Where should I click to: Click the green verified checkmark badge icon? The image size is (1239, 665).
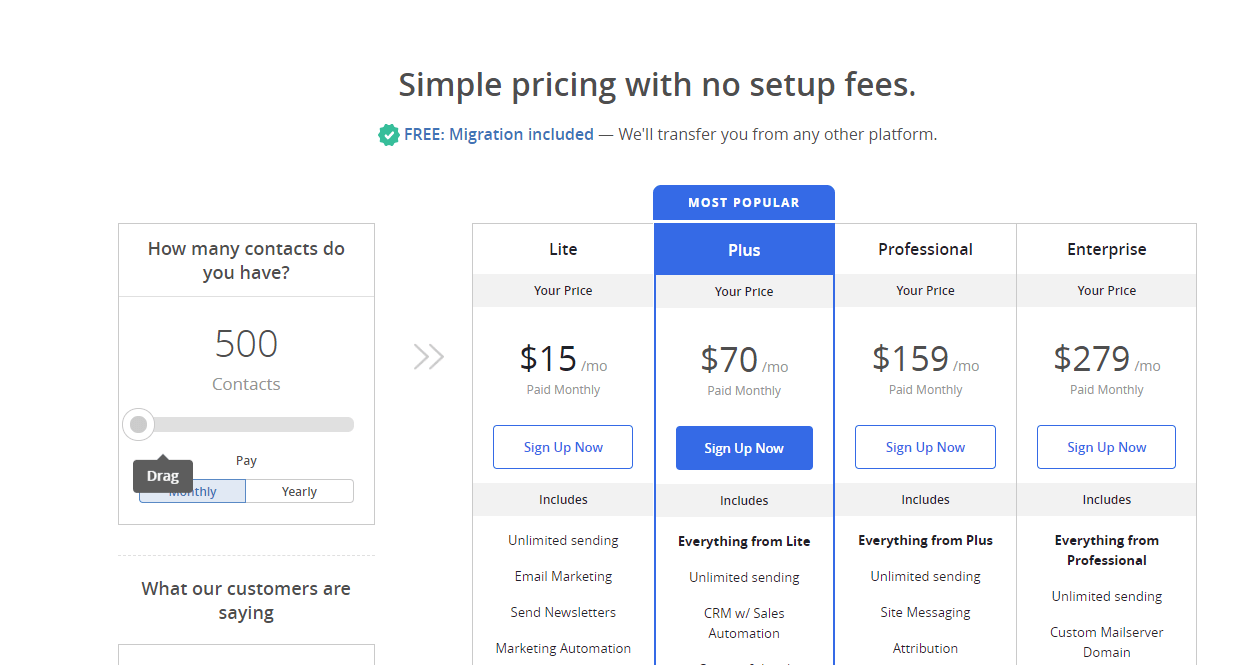click(389, 134)
